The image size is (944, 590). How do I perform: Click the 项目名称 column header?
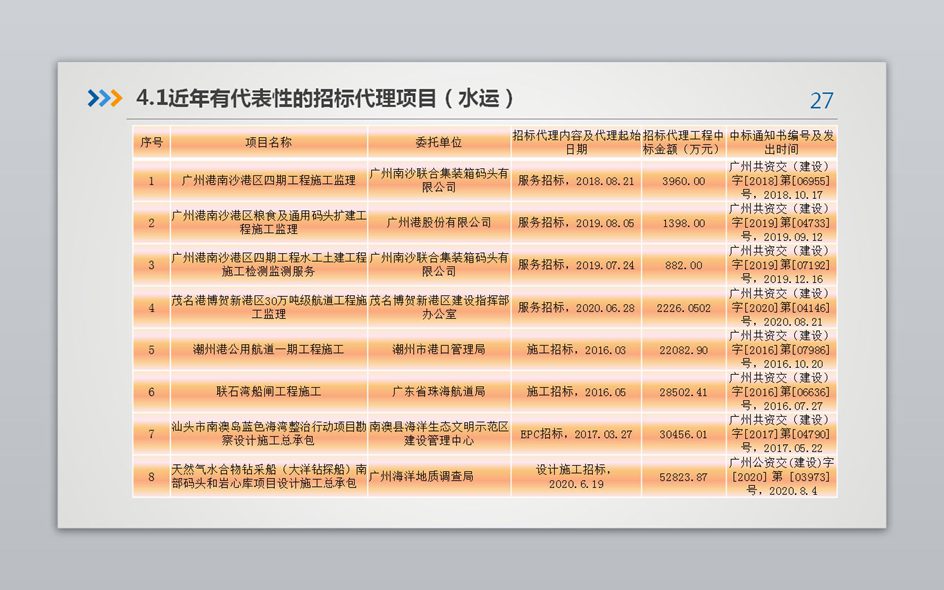[268, 142]
